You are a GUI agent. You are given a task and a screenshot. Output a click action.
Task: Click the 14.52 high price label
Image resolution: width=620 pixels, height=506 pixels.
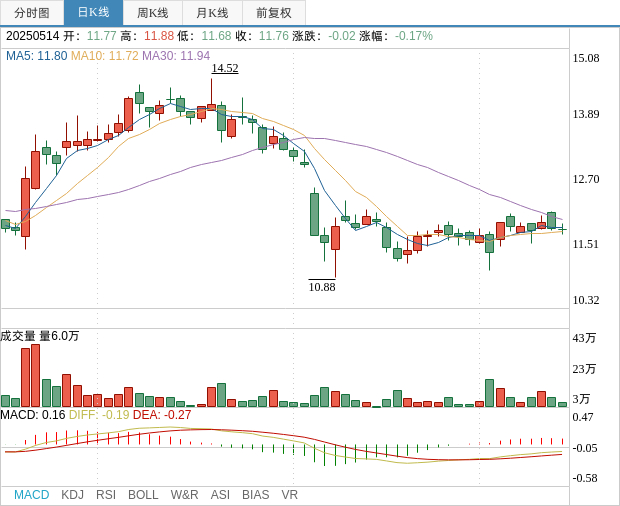(x=225, y=68)
